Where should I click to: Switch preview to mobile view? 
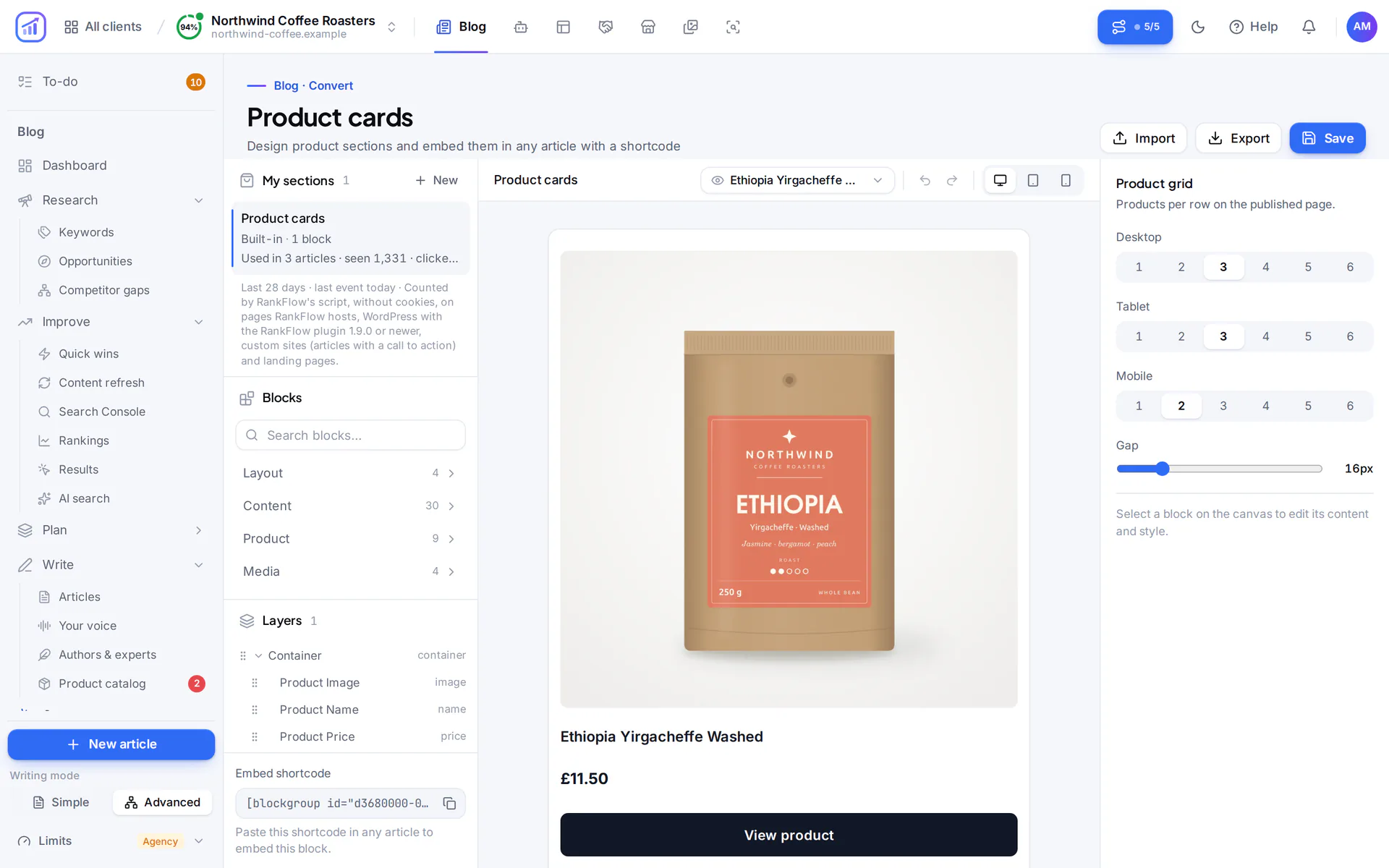(1066, 180)
